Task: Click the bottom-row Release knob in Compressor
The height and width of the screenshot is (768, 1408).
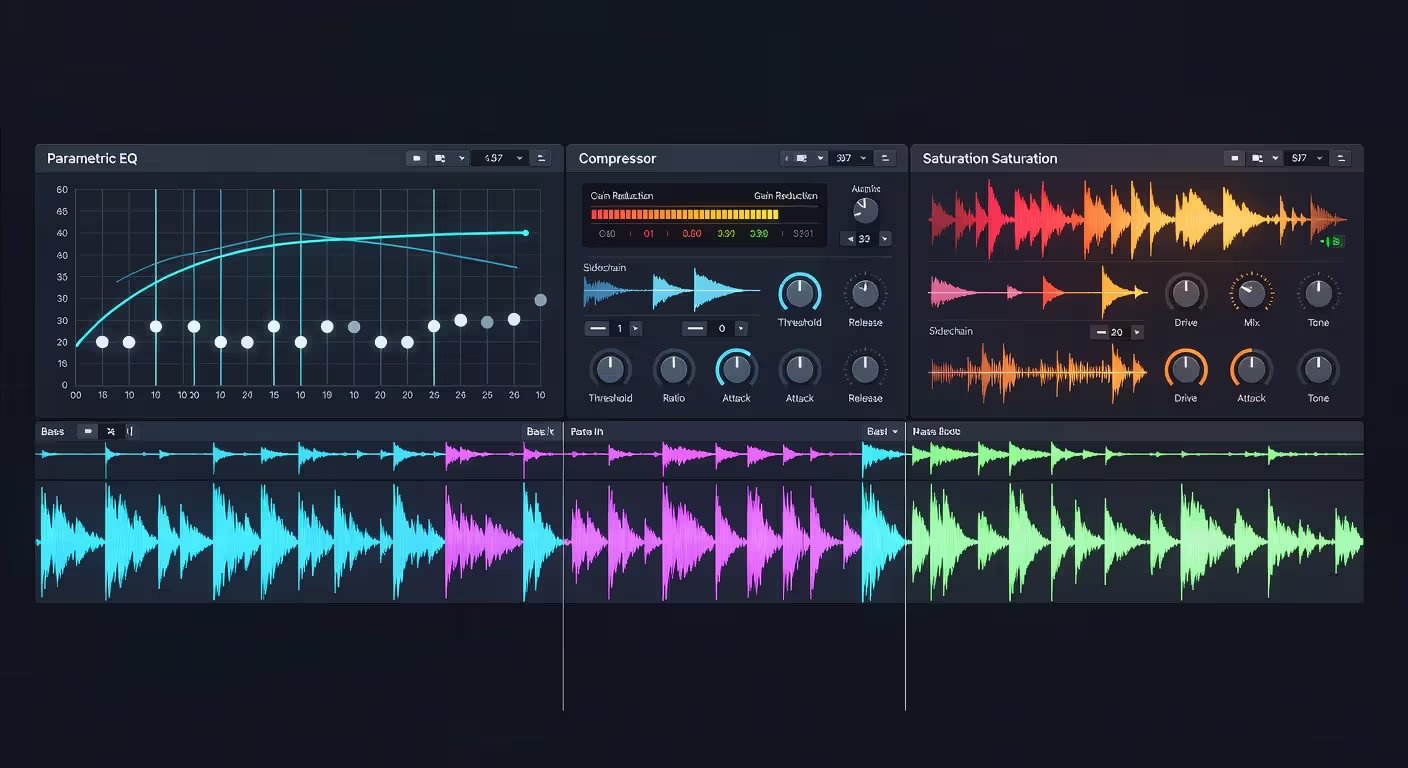Action: point(865,370)
